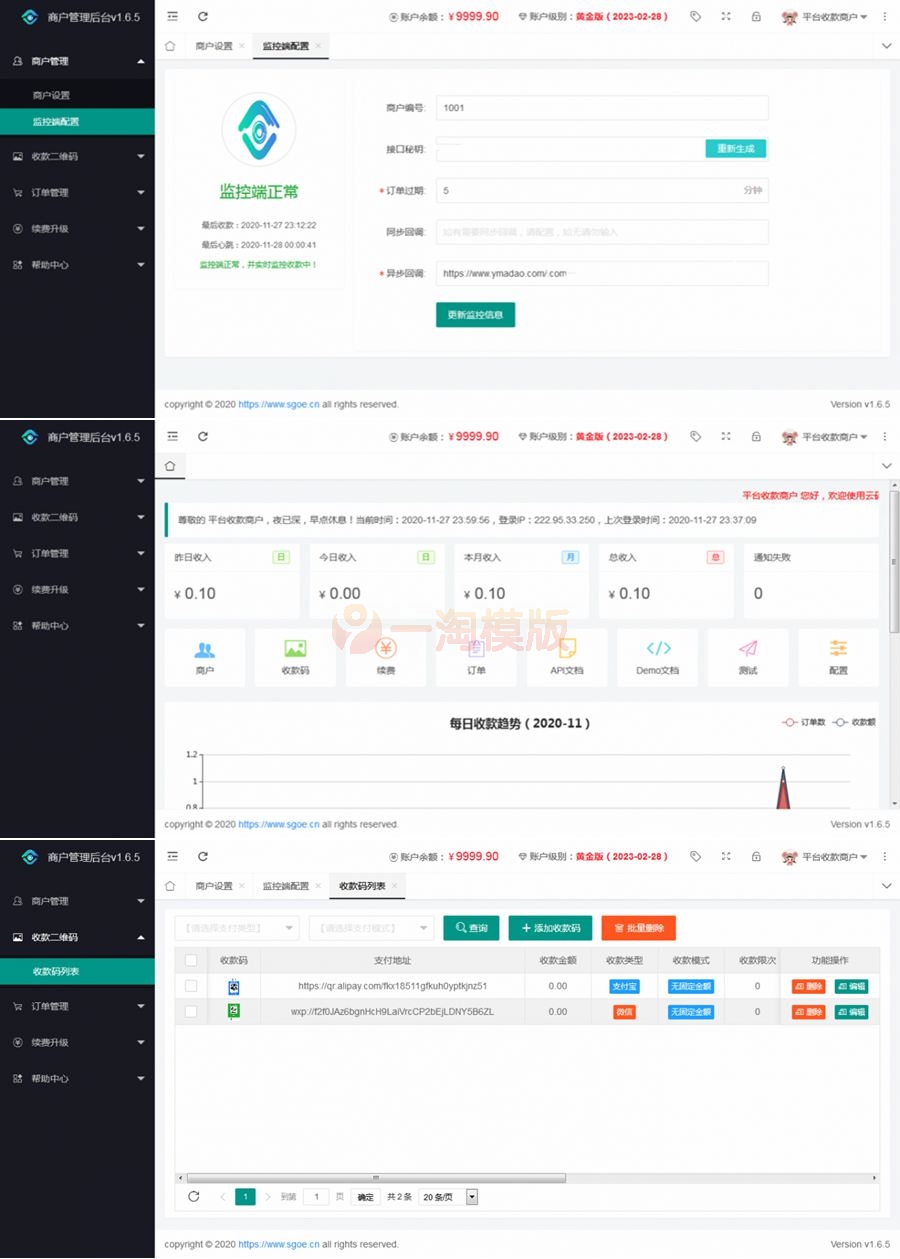This screenshot has width=900, height=1259.
Task: Open the Demo文档 code icon
Action: click(658, 650)
